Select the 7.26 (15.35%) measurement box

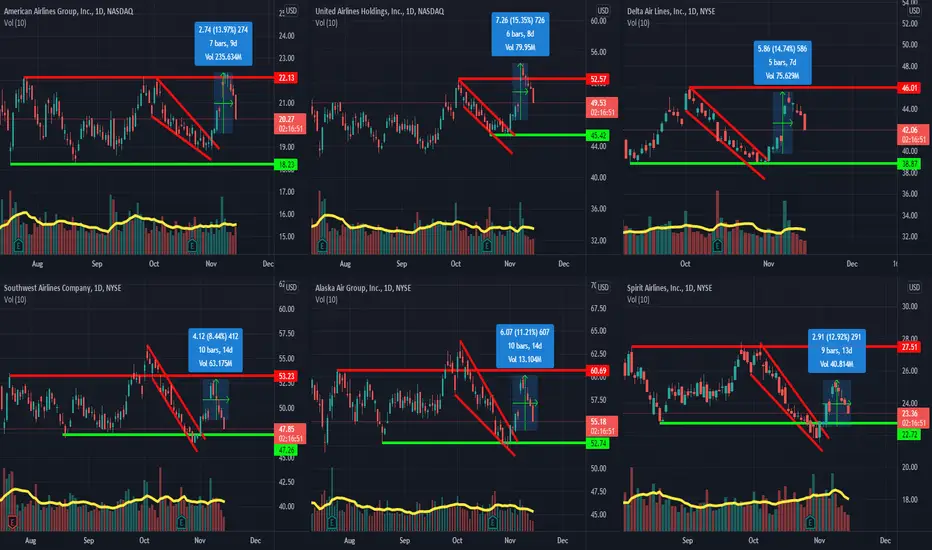click(x=520, y=34)
